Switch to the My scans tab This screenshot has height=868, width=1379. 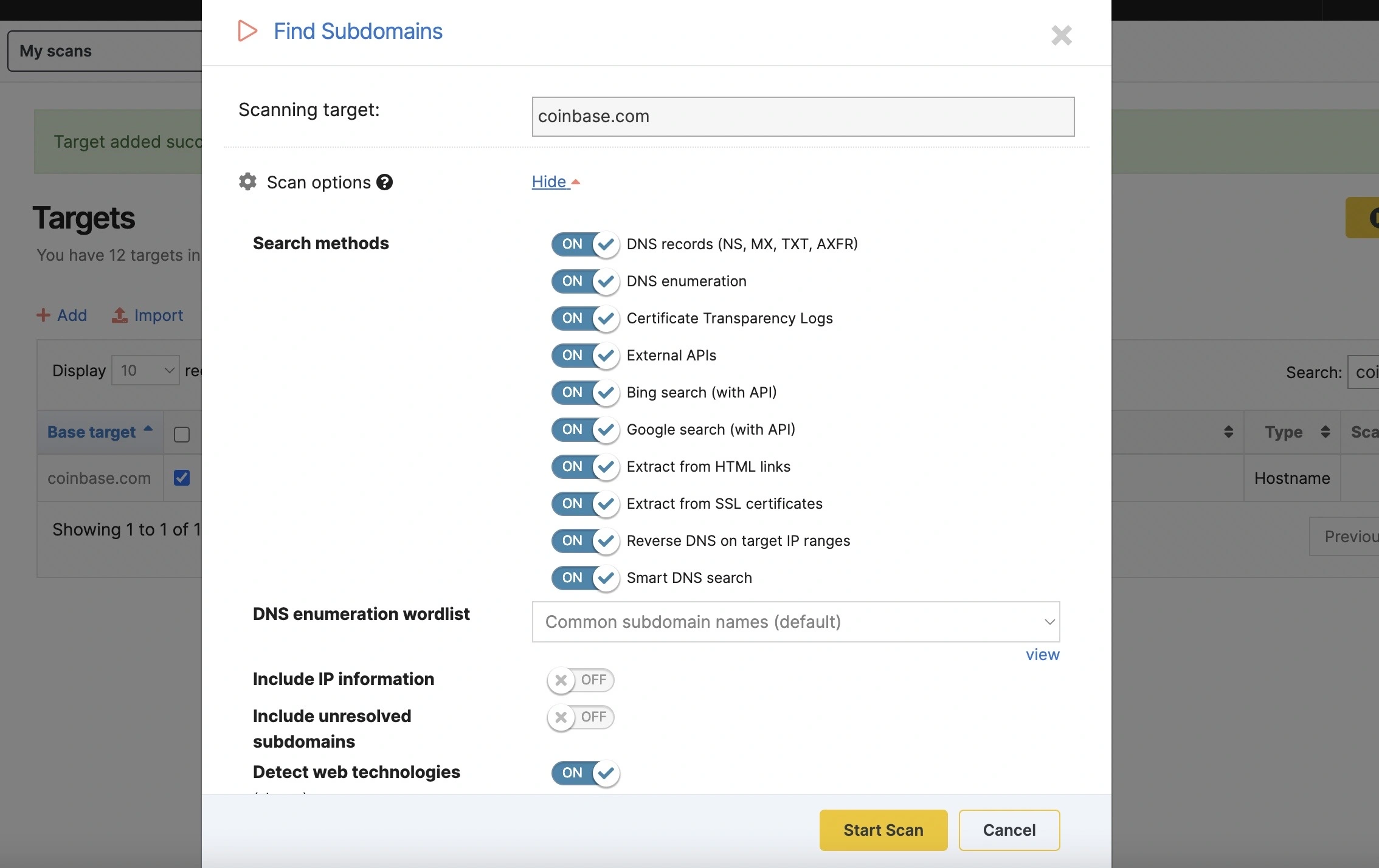55,50
